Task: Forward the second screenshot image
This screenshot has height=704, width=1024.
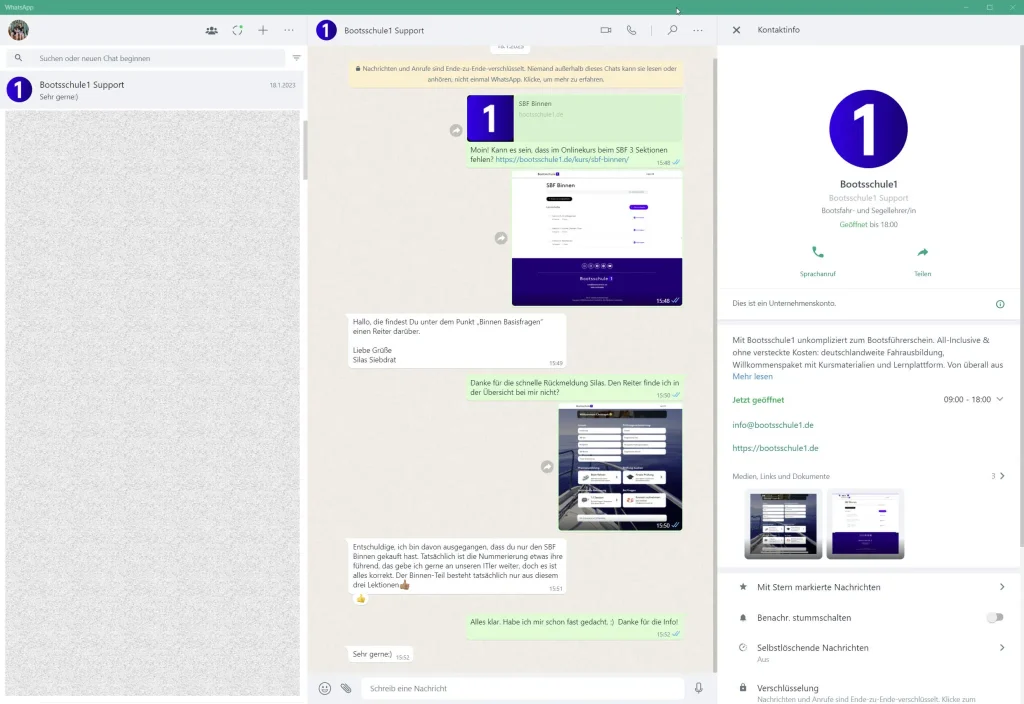Action: (x=547, y=467)
